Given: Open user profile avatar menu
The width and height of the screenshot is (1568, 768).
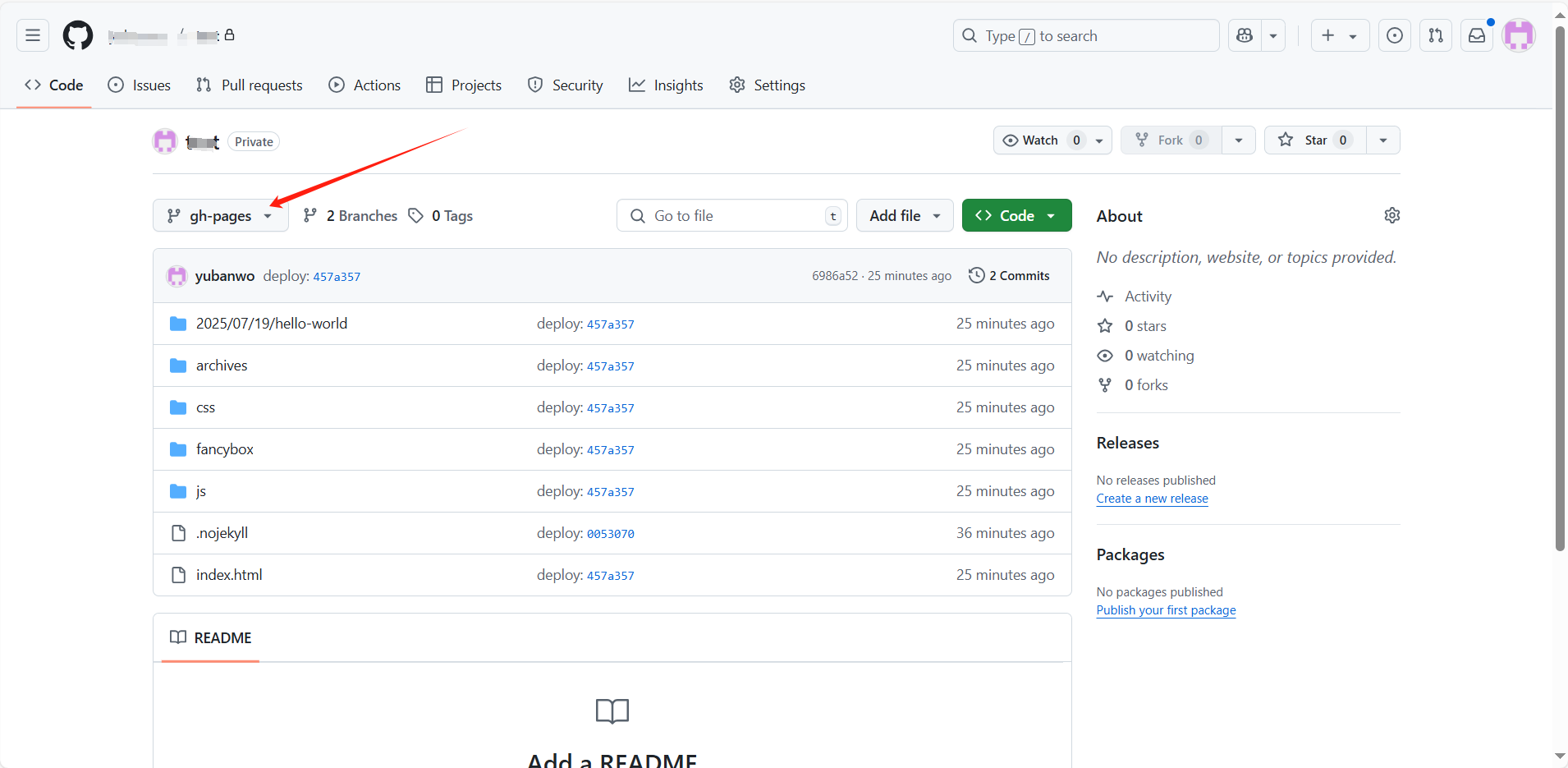Looking at the screenshot, I should coord(1519,35).
